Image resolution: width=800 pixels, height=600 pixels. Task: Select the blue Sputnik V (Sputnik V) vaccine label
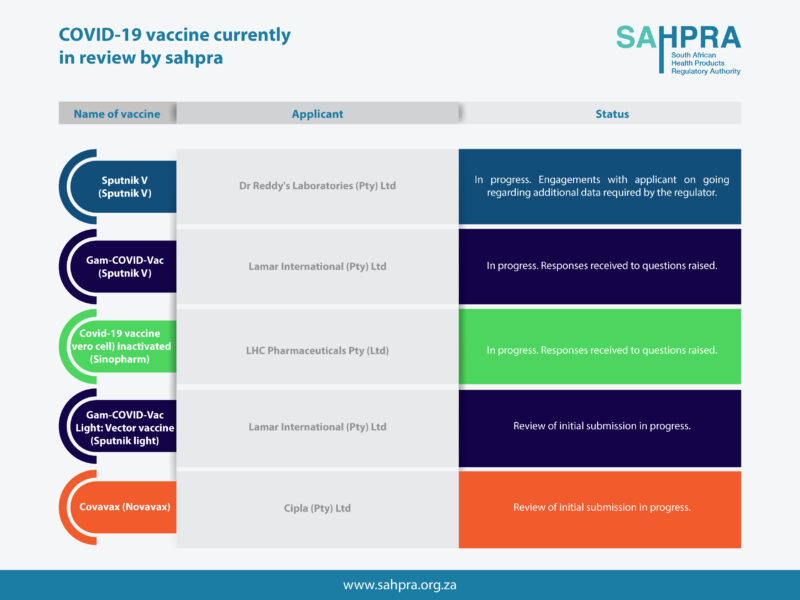pyautogui.click(x=126, y=187)
